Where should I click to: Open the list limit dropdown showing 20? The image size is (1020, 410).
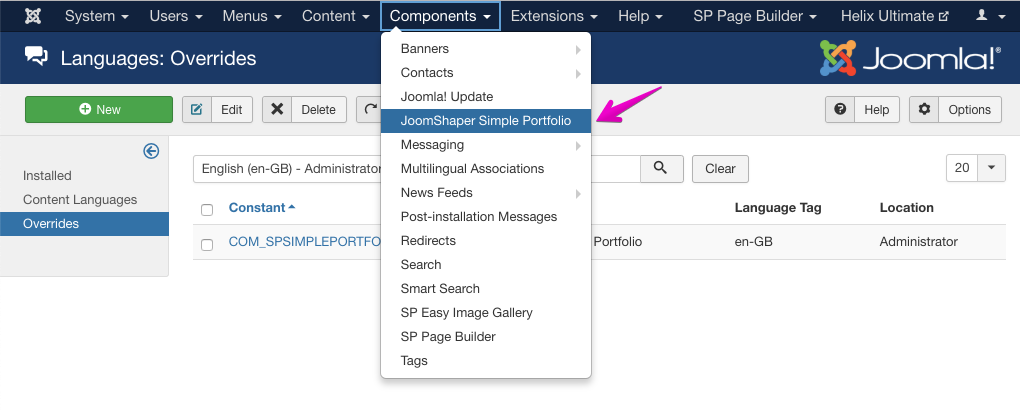coord(975,168)
